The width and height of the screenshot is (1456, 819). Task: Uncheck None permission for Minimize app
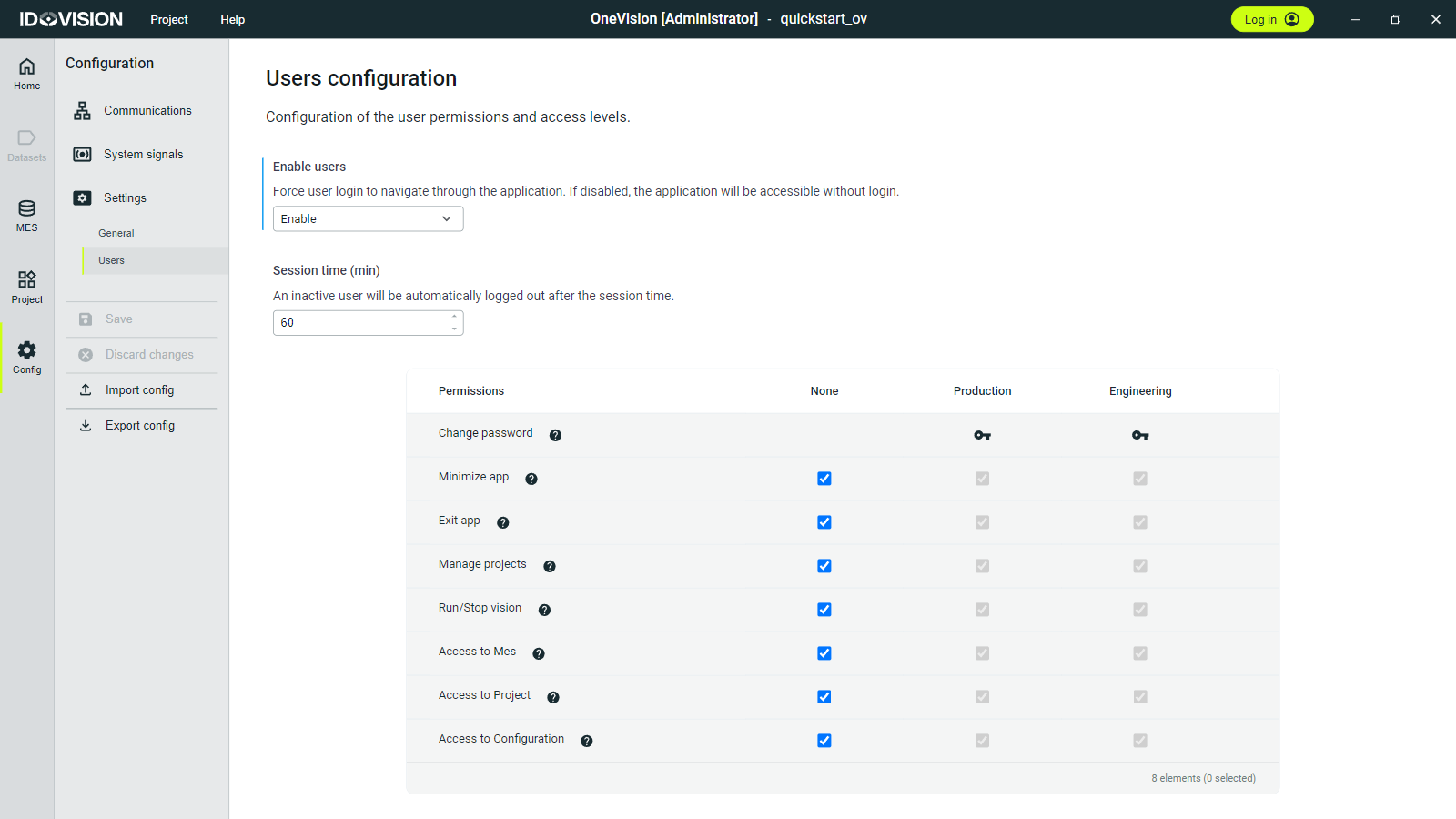[824, 479]
